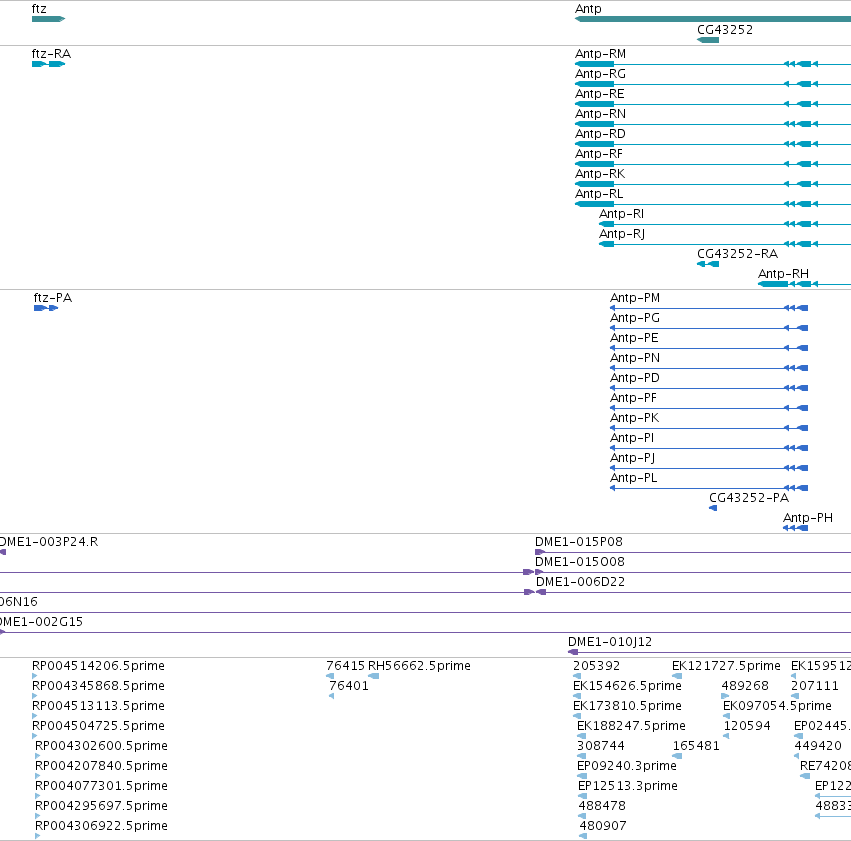Select the EK097054.5prime EST label

click(x=777, y=706)
